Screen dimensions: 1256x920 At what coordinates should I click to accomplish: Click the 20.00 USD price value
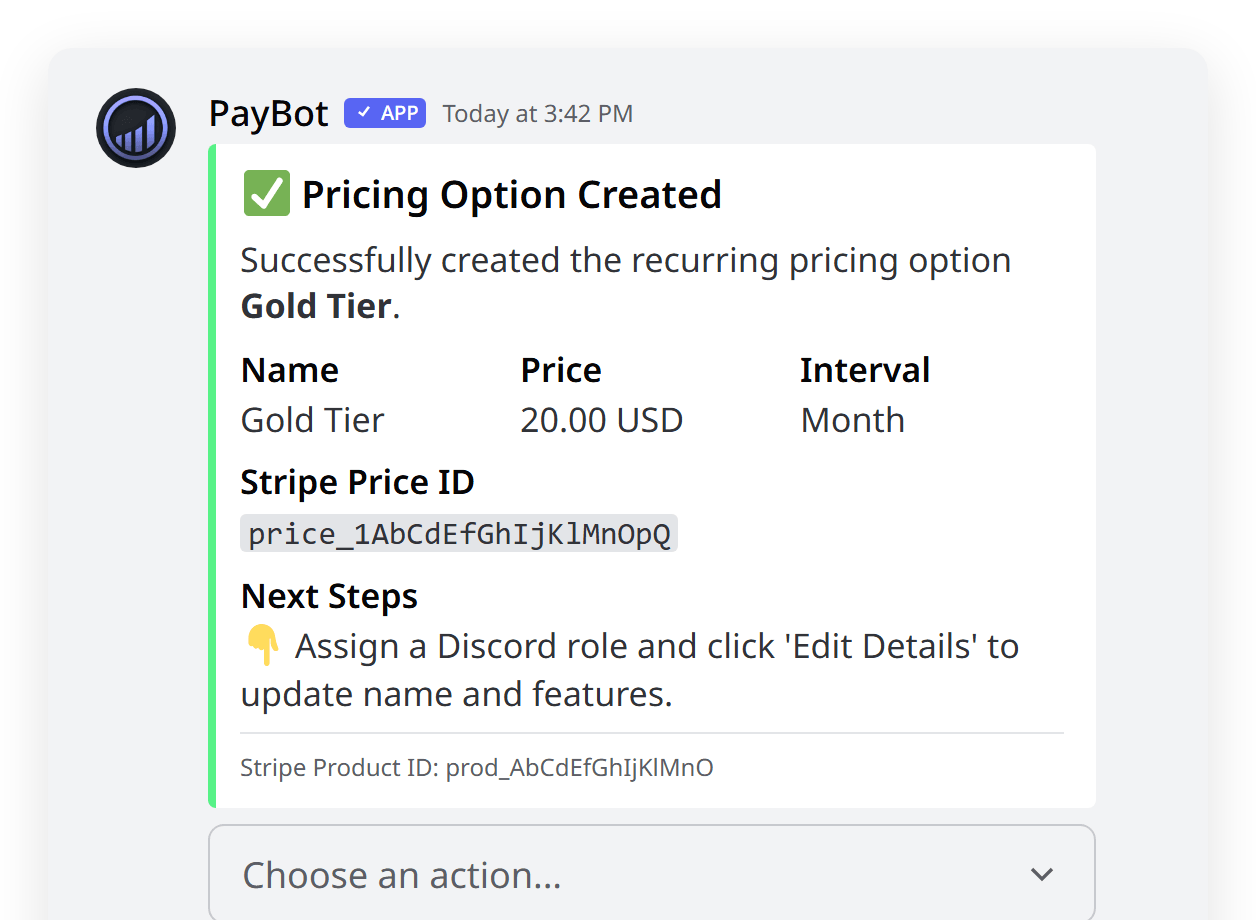(602, 420)
